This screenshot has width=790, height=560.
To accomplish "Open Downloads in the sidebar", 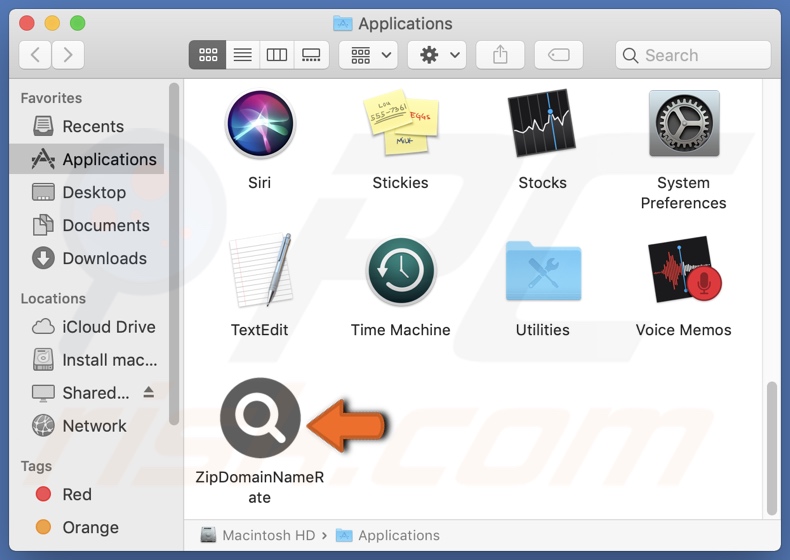I will [x=87, y=258].
